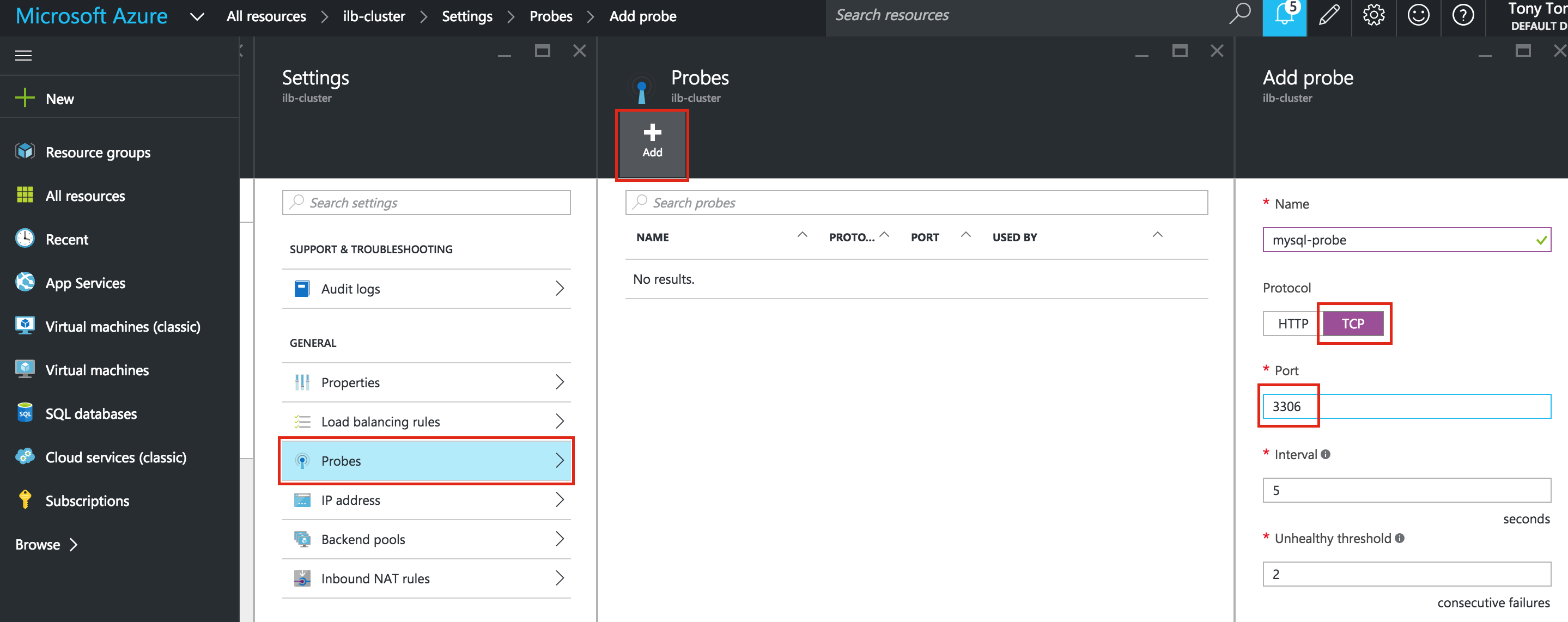
Task: Expand Load balancing rules chevron
Action: tap(560, 421)
